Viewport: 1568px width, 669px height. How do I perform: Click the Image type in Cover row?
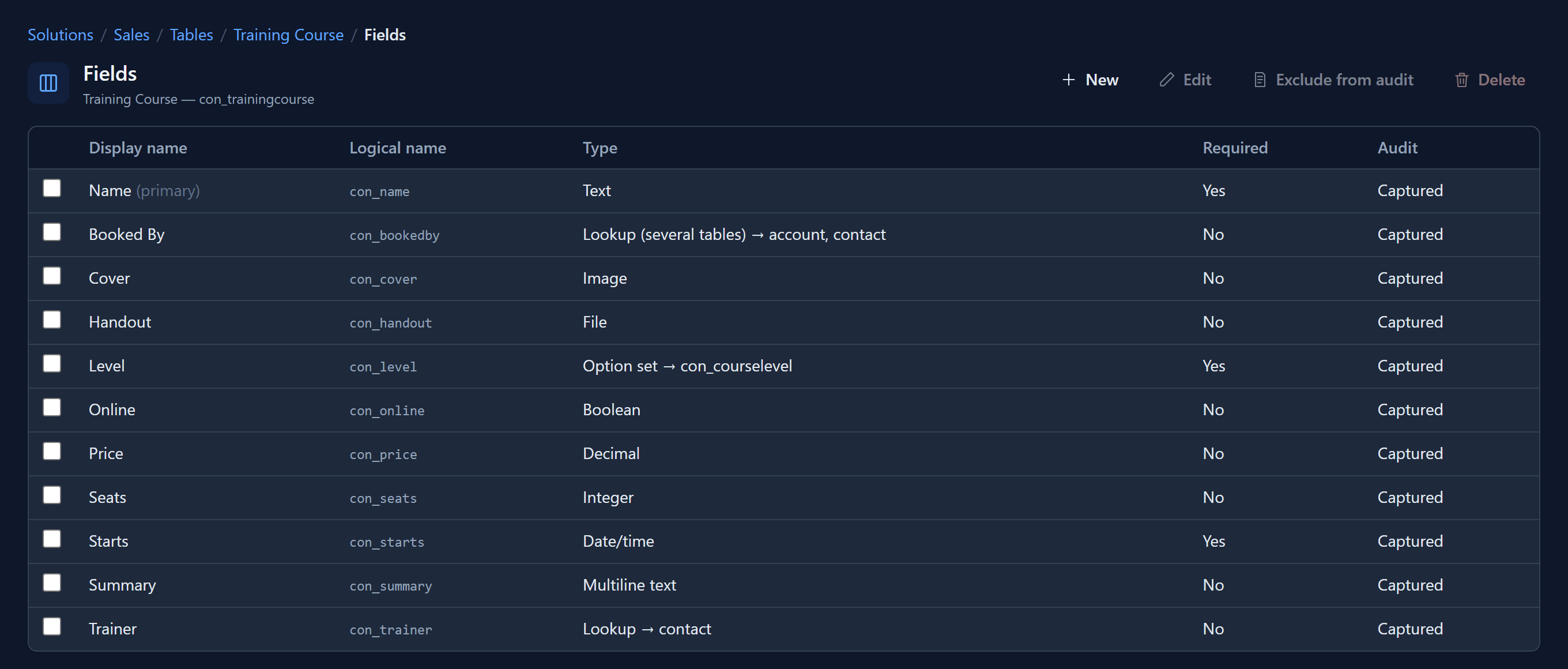click(605, 278)
